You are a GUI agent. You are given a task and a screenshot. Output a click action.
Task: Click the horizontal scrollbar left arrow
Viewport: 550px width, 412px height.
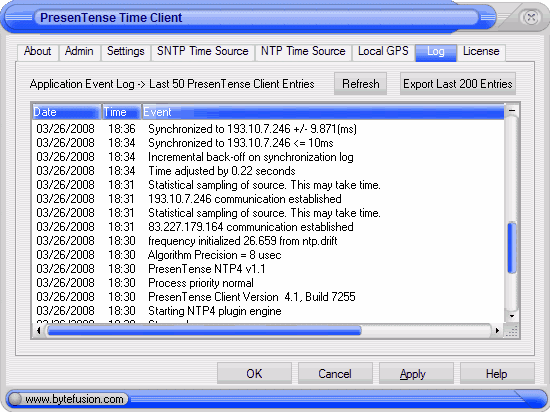pyautogui.click(x=39, y=330)
